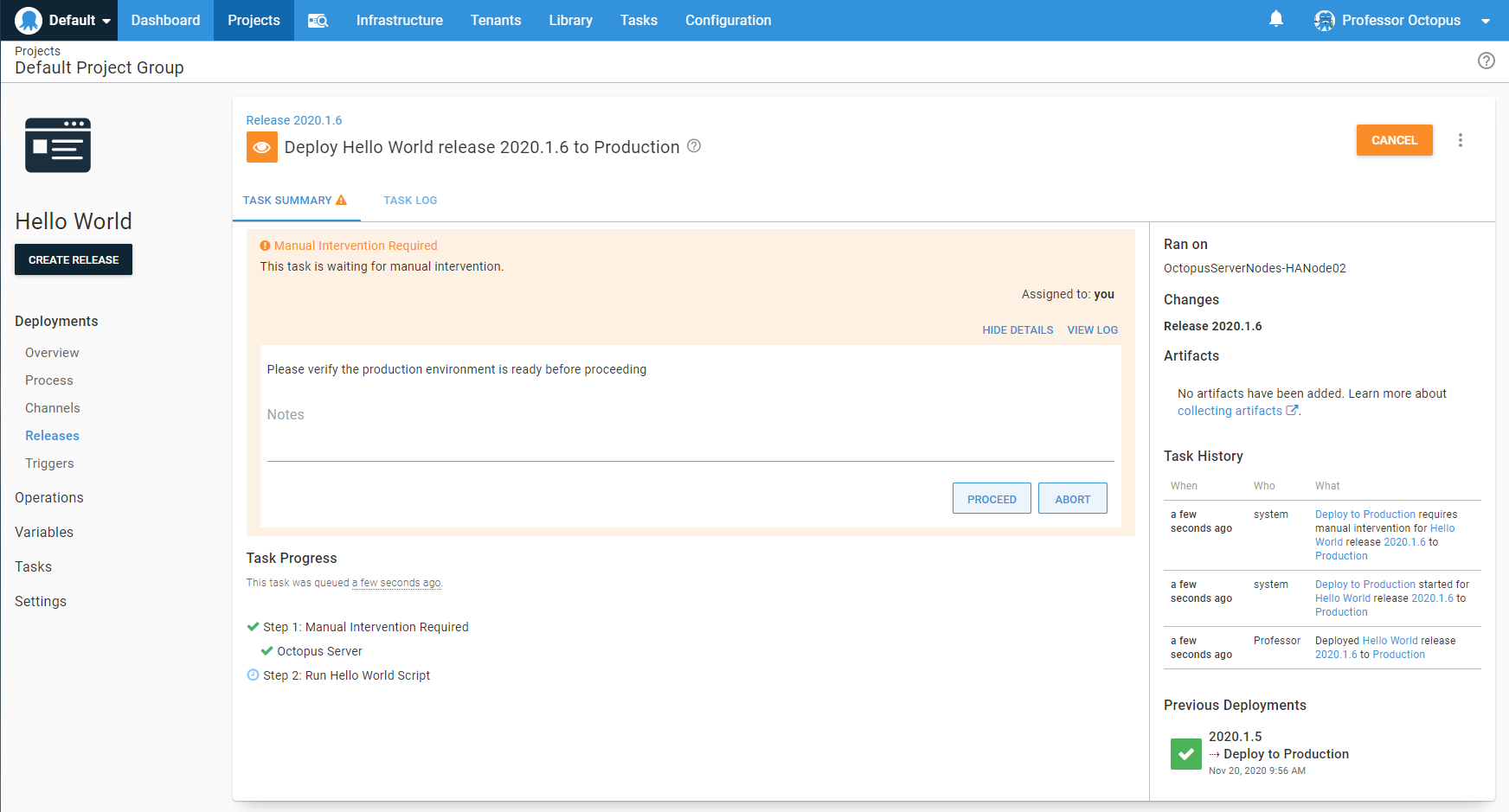The width and height of the screenshot is (1509, 812).
Task: Click the warning triangle on Task Summary
Action: 342,199
